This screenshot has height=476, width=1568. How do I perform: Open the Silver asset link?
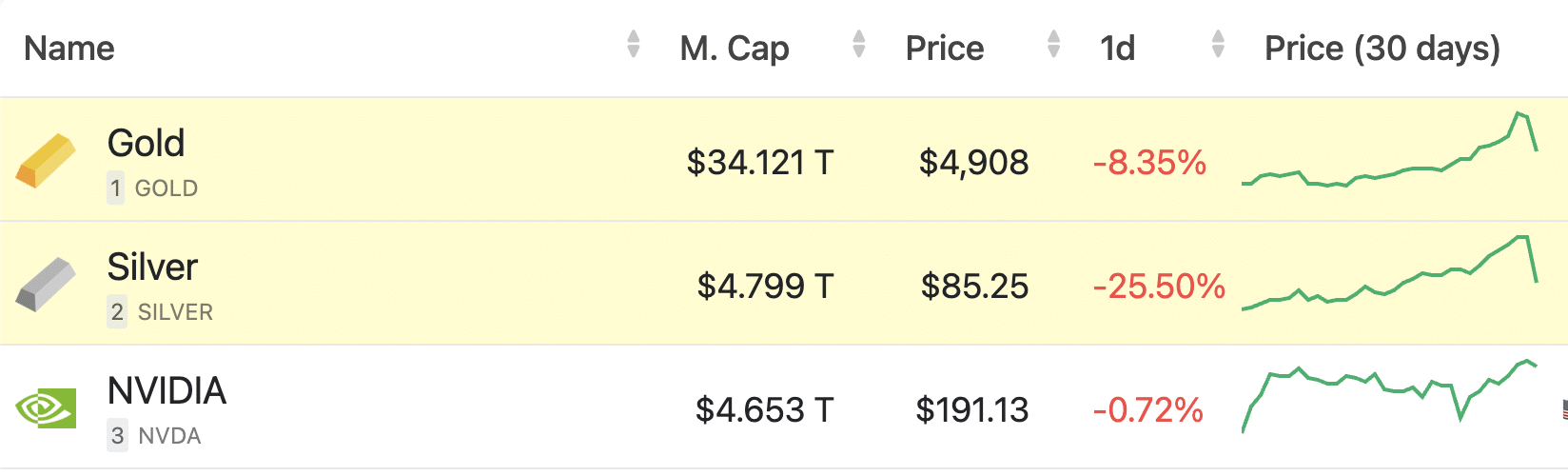[152, 268]
